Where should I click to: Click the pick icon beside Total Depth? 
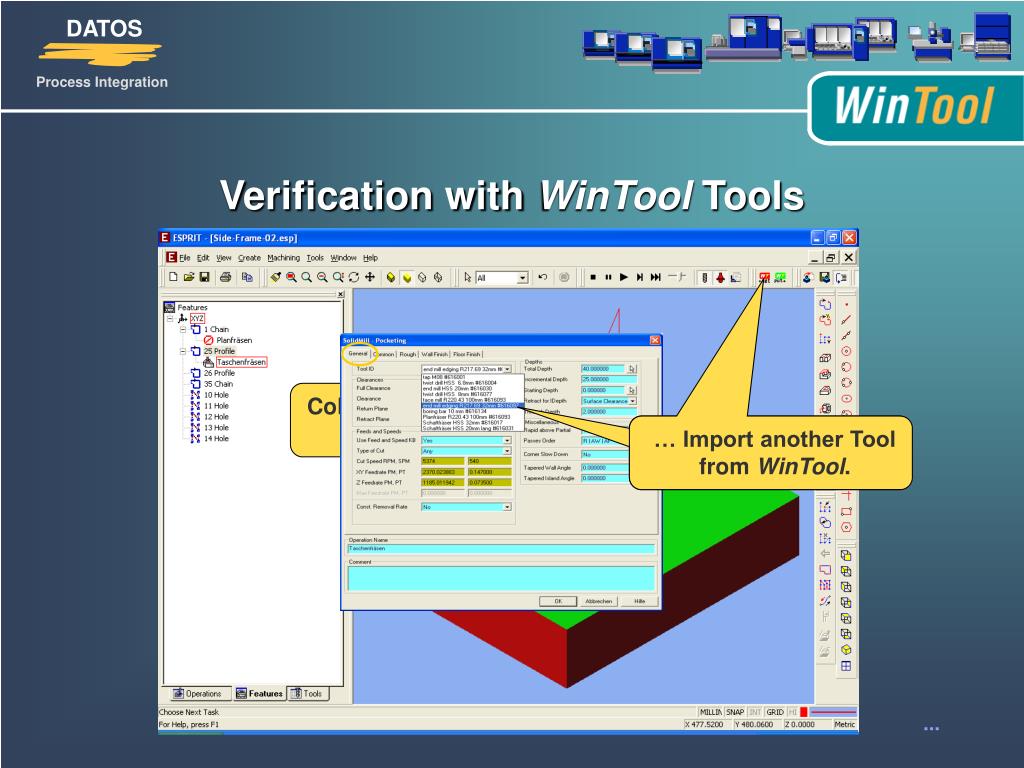pyautogui.click(x=632, y=369)
